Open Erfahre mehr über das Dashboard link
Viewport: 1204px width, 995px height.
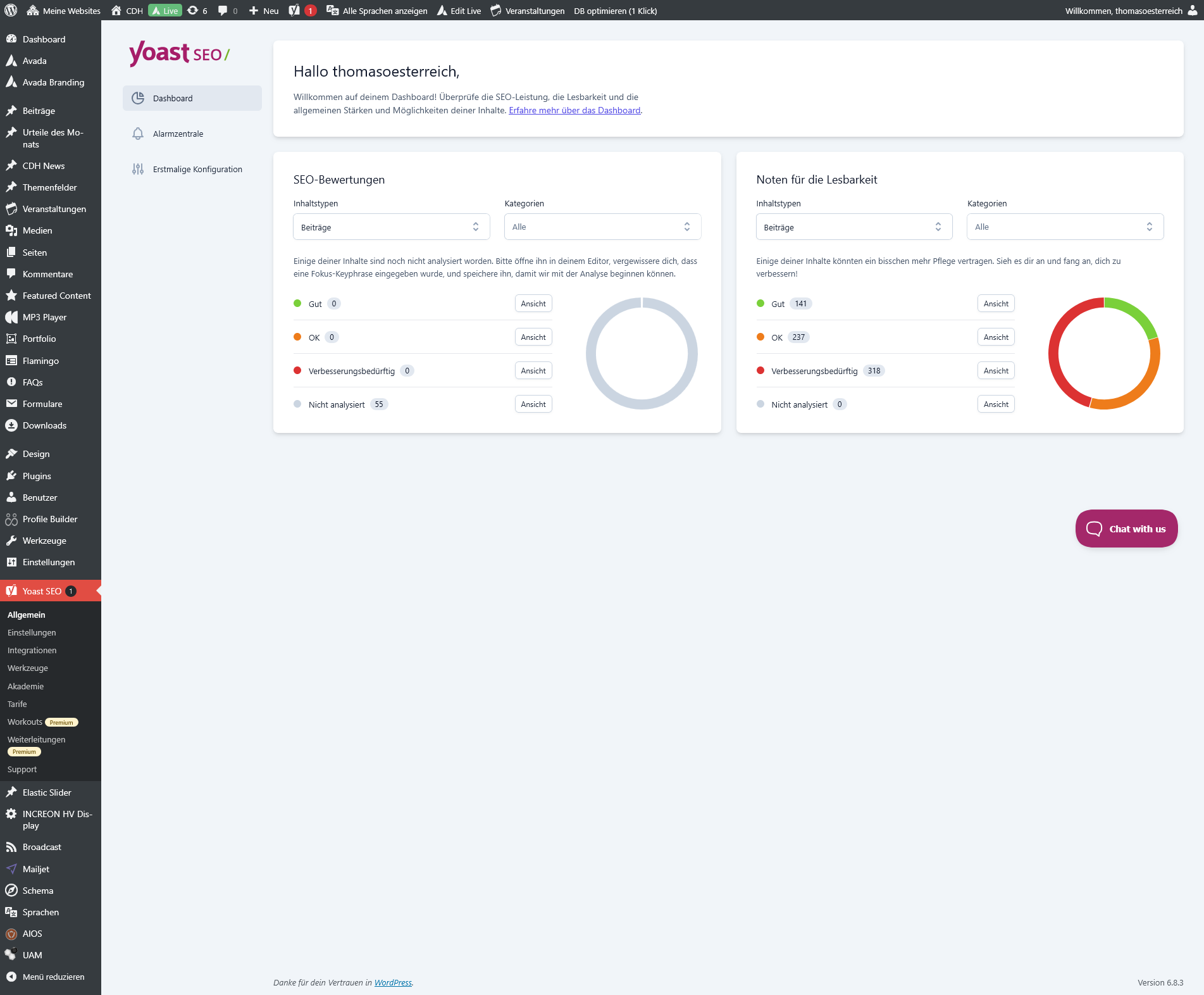click(x=574, y=110)
